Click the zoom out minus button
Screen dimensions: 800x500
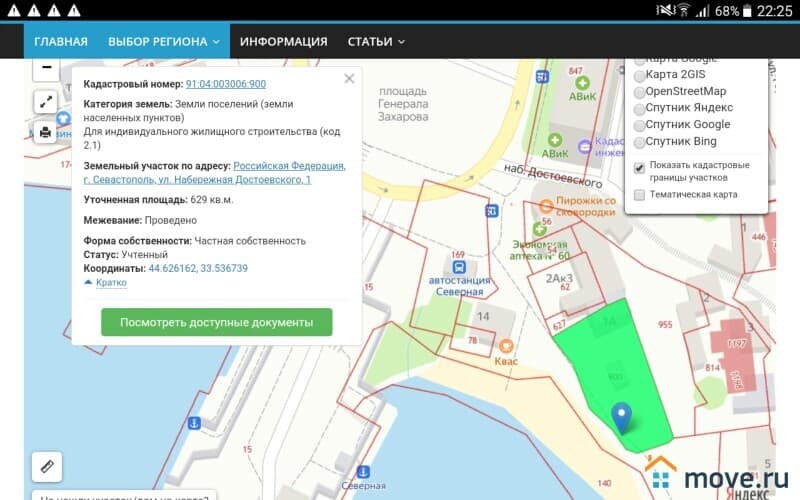pos(46,69)
